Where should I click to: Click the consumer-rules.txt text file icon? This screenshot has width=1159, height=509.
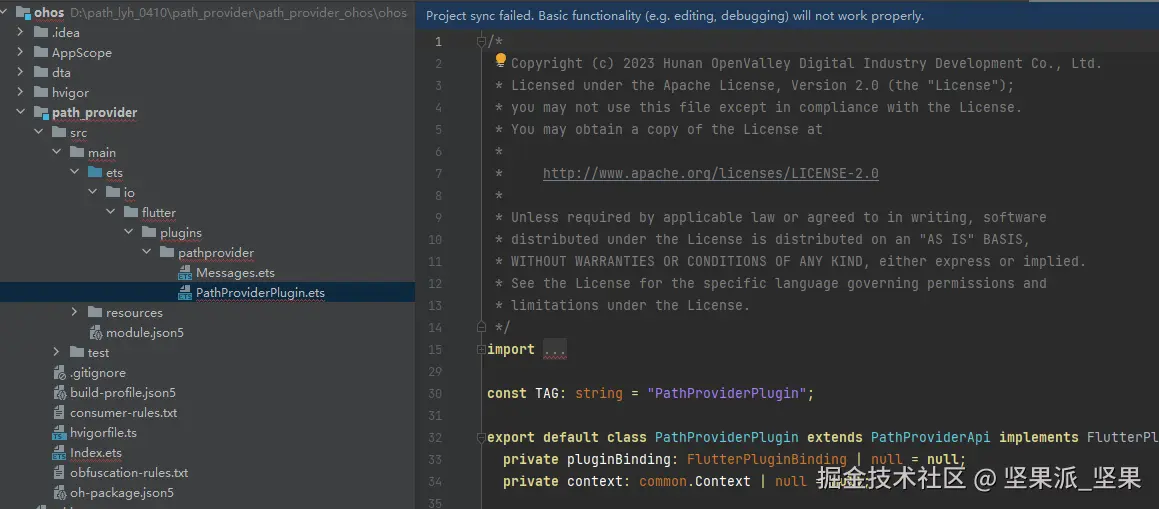coord(59,412)
